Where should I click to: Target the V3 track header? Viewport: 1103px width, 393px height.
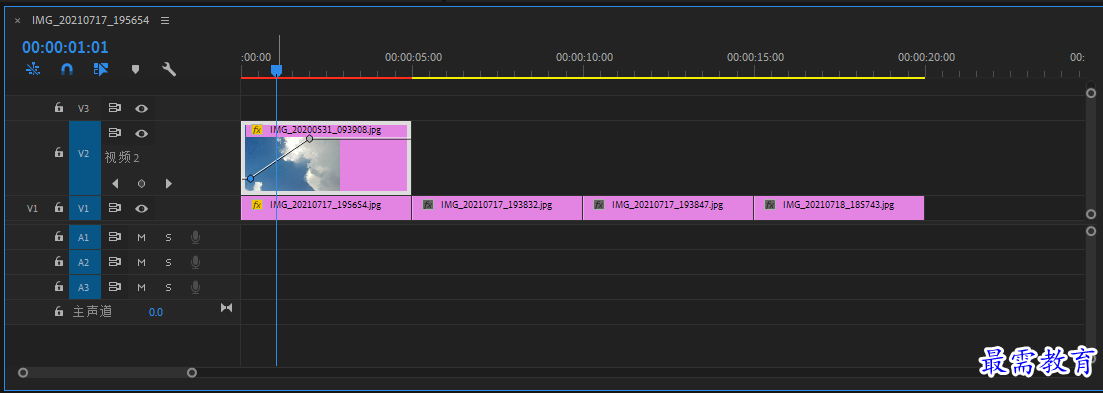(x=84, y=108)
